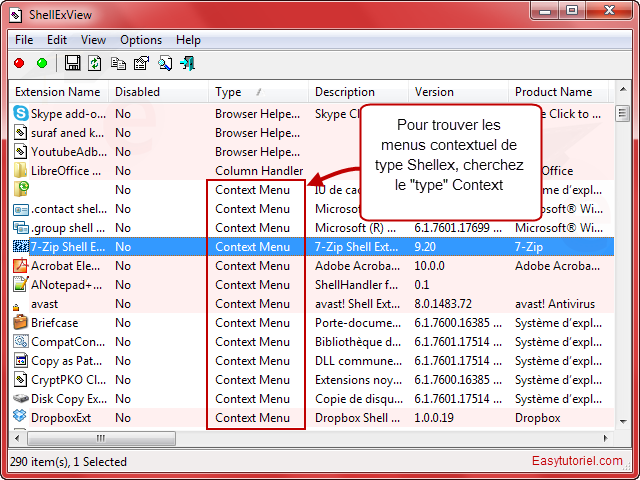Screen dimensions: 640x480
Task: Click the 7-Zip Shell Extension icon
Action: click(20, 247)
